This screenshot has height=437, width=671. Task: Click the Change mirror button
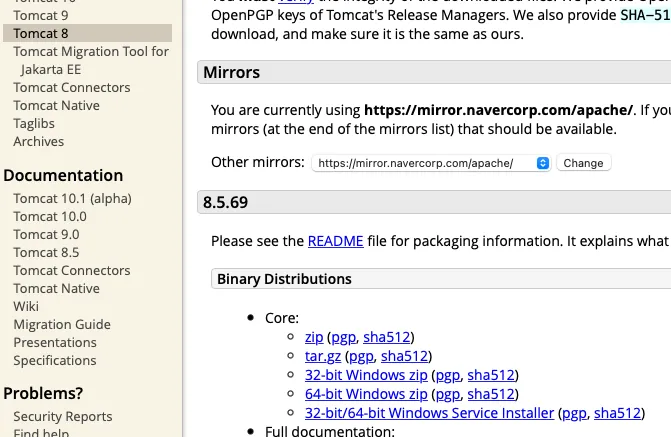tap(583, 163)
